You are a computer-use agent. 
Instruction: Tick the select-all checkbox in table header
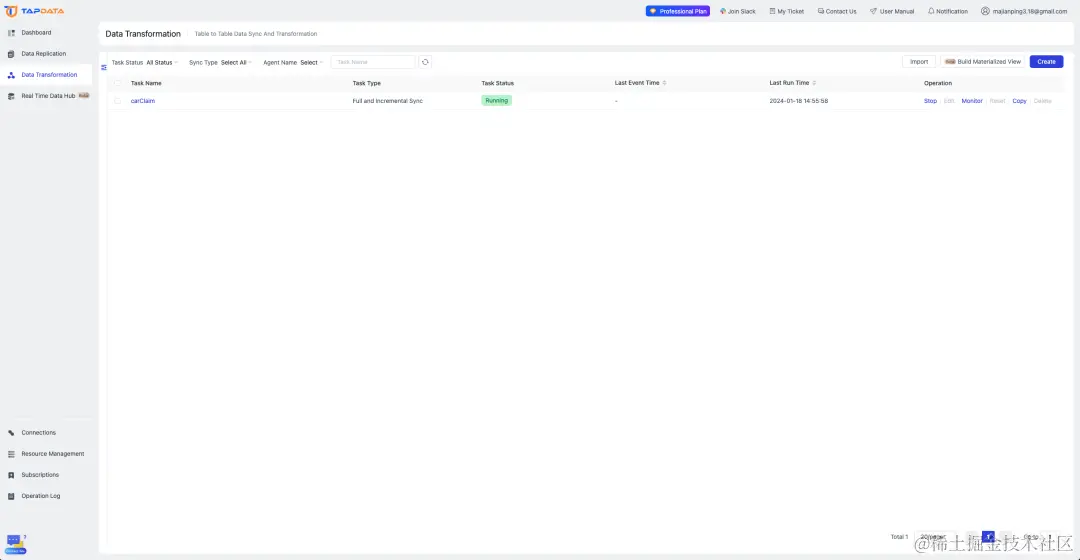[117, 83]
